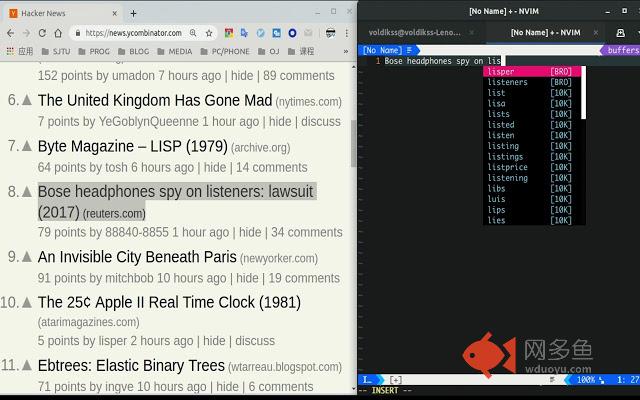Choose 'listen' completion entry
This screenshot has height=400, width=640.
coord(532,135)
